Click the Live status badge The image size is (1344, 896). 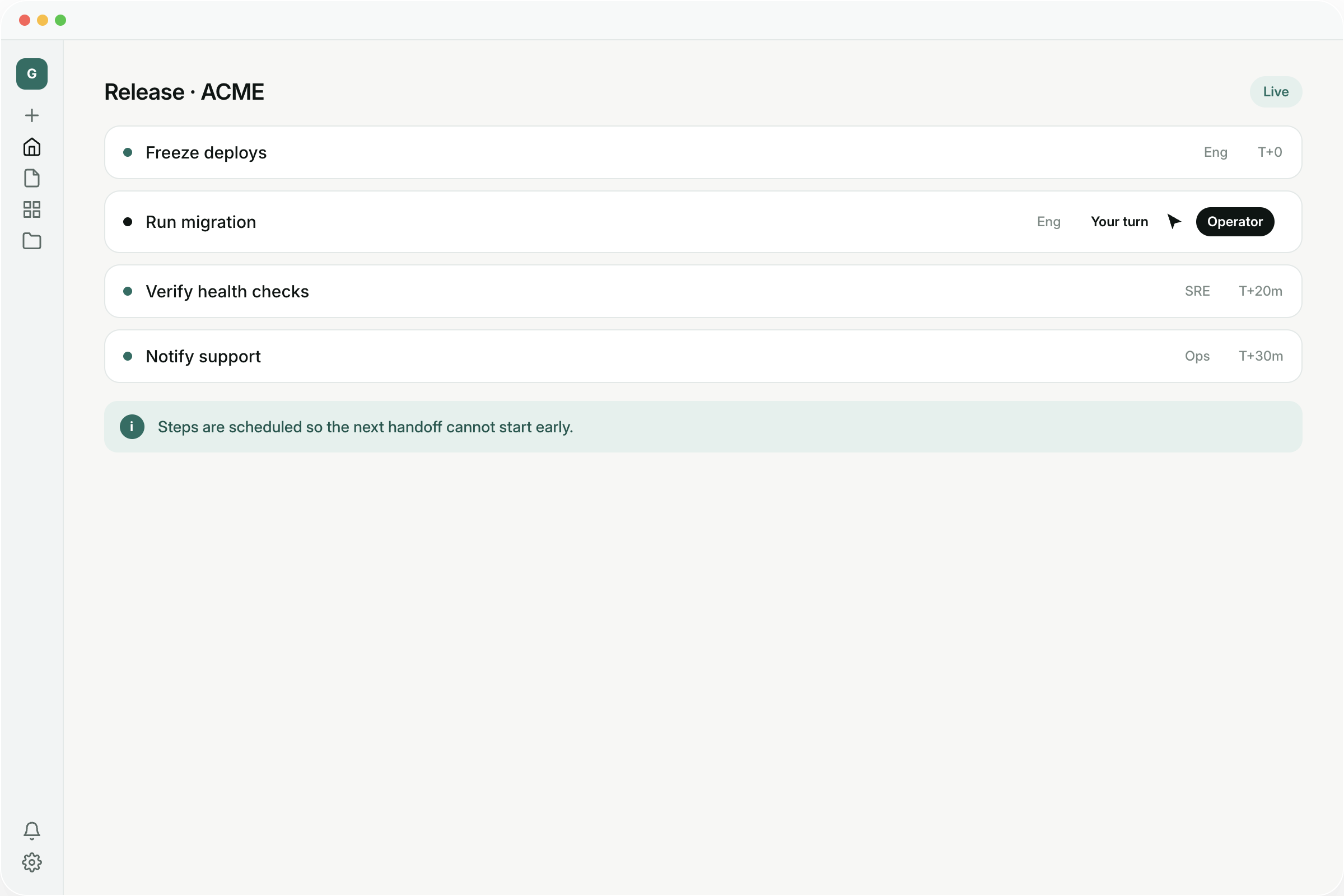(x=1276, y=92)
